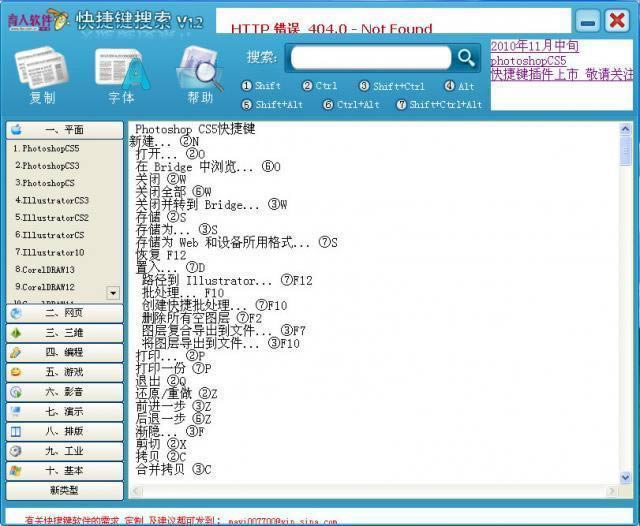Insert the ⑤ Shift+Alt modifier symbol
This screenshot has height=526, width=640.
point(272,104)
